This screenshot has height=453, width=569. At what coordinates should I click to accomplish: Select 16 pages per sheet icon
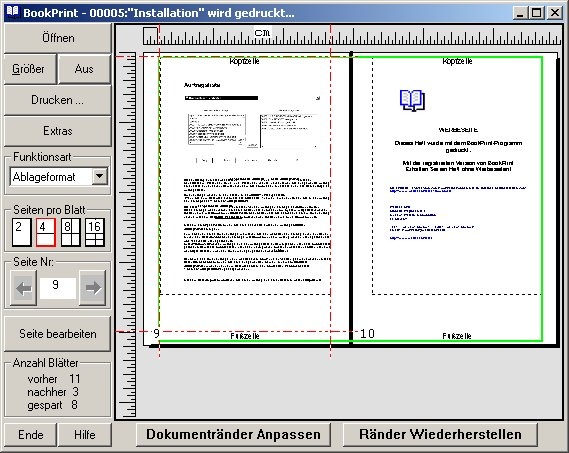click(x=95, y=232)
